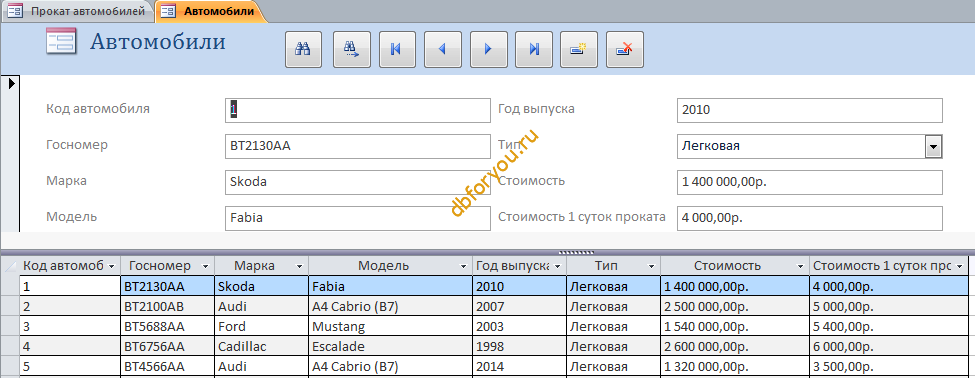
Task: Click the Код автомобиля input field
Action: (x=358, y=110)
